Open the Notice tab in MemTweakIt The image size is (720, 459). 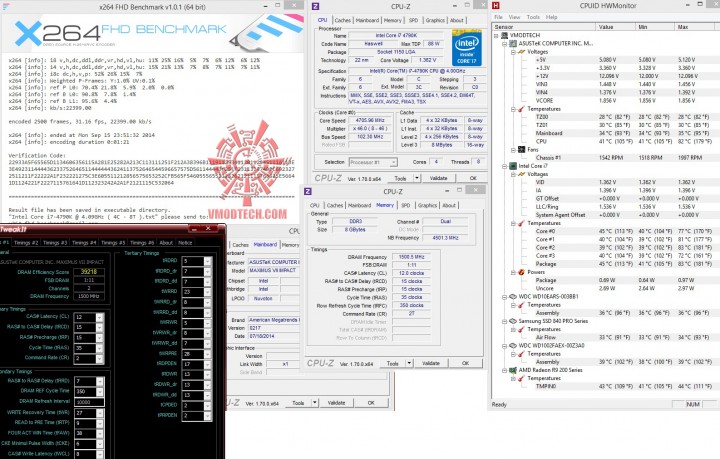point(185,243)
